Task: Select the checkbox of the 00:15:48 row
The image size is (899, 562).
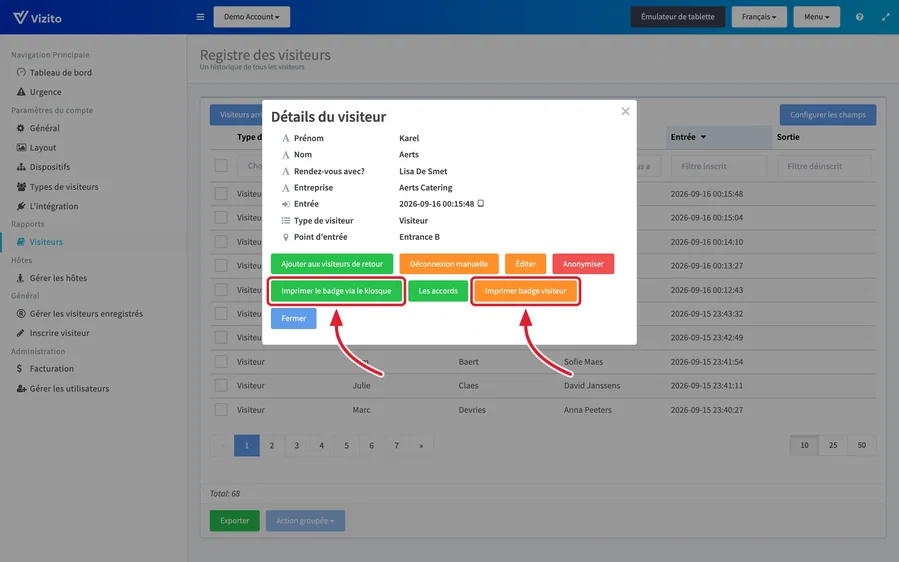Action: click(221, 194)
